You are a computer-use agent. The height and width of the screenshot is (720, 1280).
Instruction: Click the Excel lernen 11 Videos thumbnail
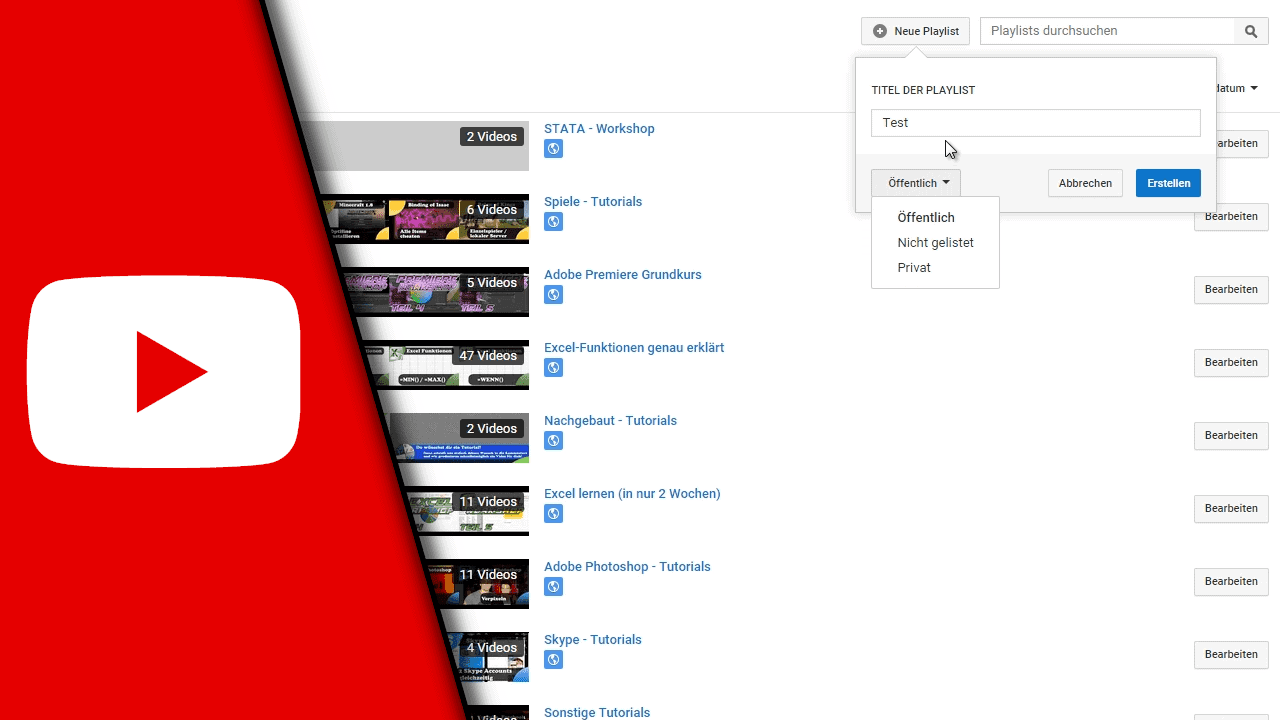467,511
